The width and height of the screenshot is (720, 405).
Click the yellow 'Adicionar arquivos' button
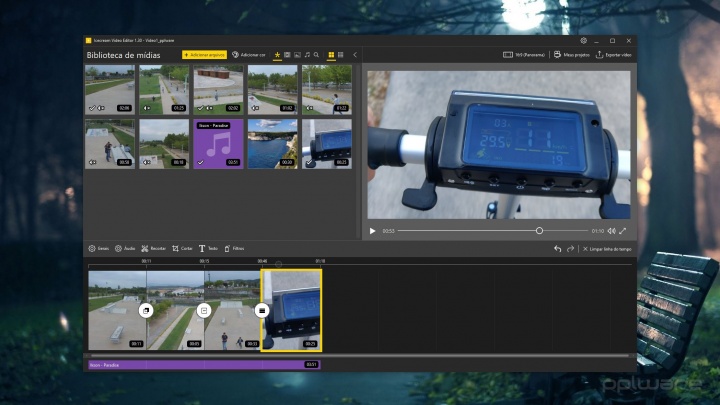coord(204,54)
